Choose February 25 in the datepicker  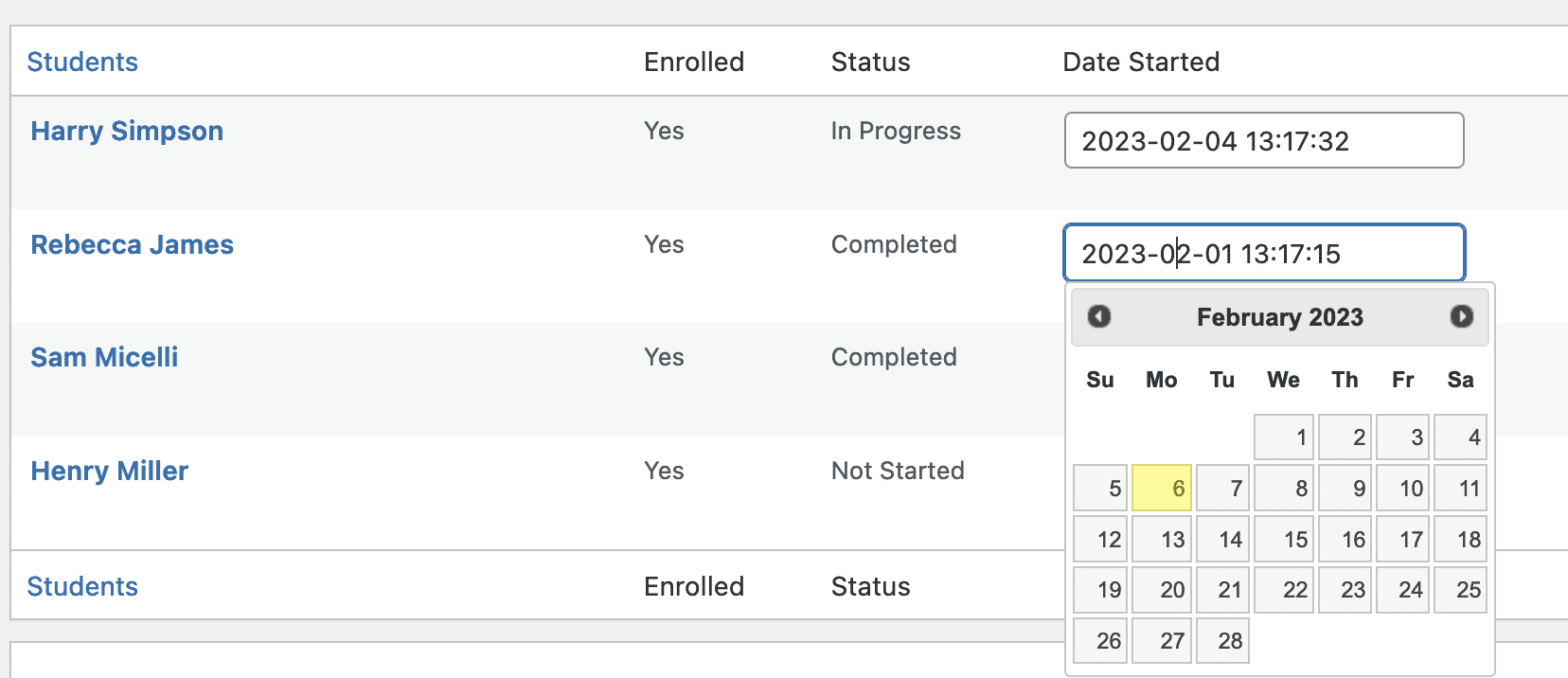(1460, 590)
